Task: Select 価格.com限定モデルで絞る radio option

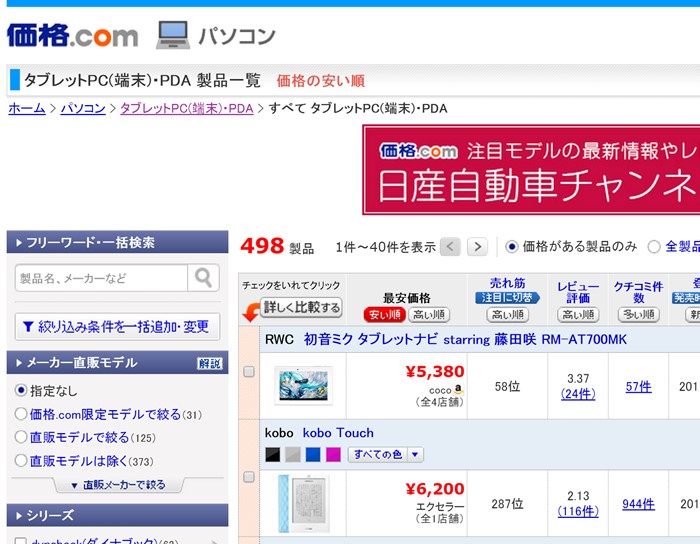Action: [x=21, y=414]
